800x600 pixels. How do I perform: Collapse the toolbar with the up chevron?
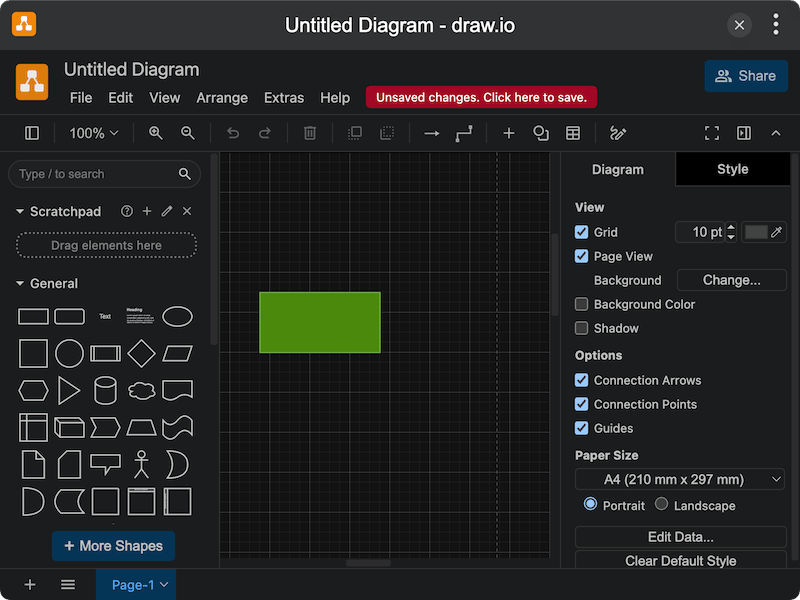point(776,133)
